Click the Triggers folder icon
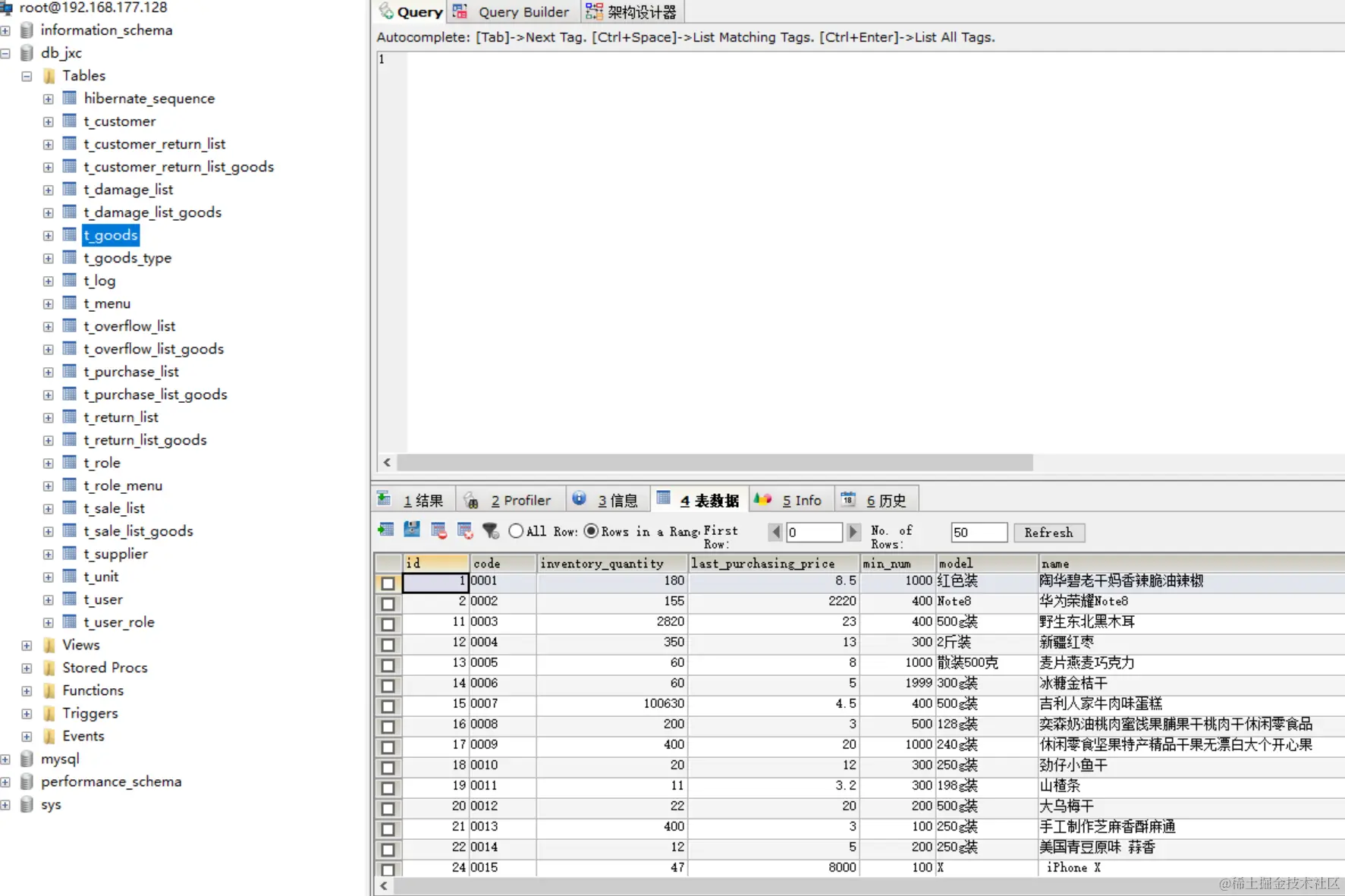Image resolution: width=1345 pixels, height=896 pixels. coord(49,713)
